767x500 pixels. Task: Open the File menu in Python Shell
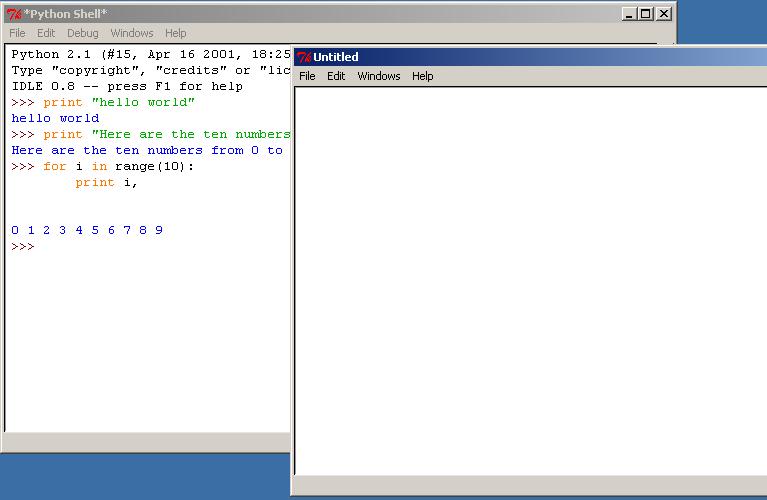click(x=17, y=33)
